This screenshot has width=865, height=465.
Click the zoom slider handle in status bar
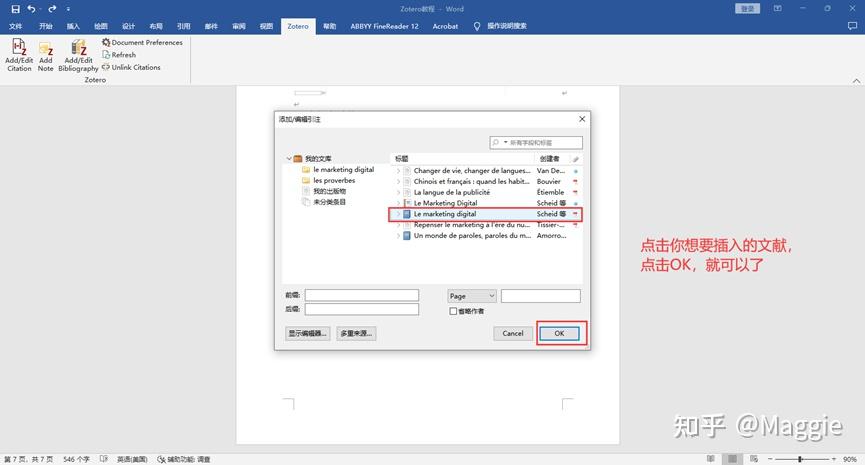(x=799, y=459)
